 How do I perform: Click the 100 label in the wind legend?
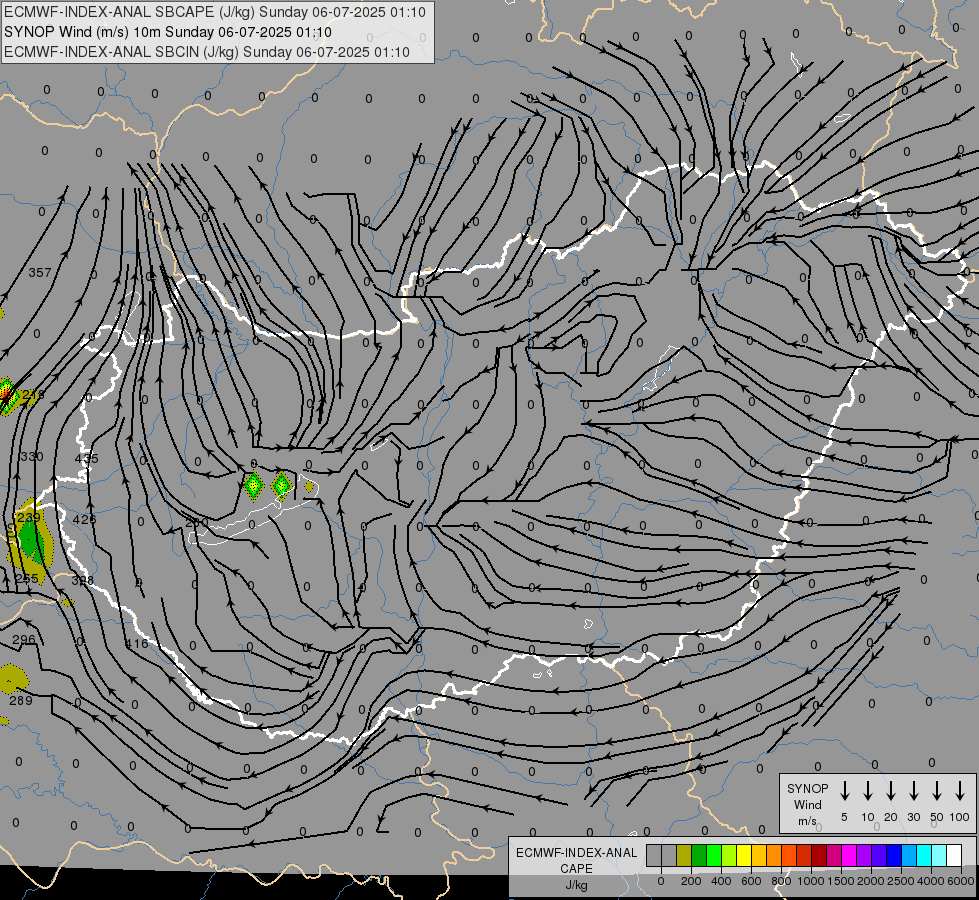[x=960, y=817]
